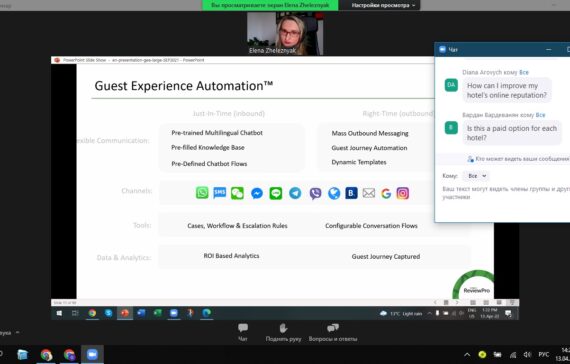Screen dimensions: 570x364
Task: Show hidden tray icons caret on host taskbar
Action: 467,355
